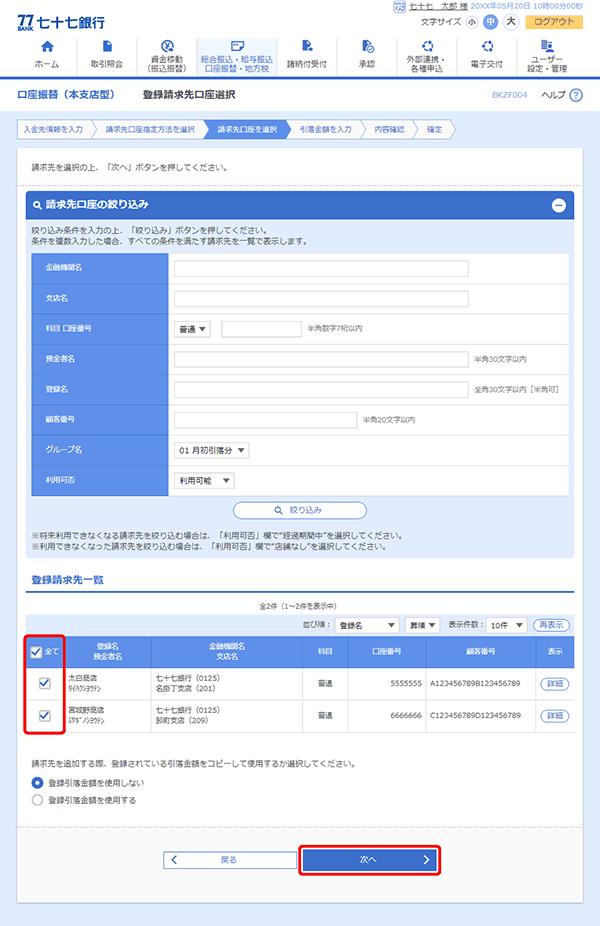Open the 取引照会 document icon
Viewport: 600px width, 926px height.
pyautogui.click(x=107, y=46)
